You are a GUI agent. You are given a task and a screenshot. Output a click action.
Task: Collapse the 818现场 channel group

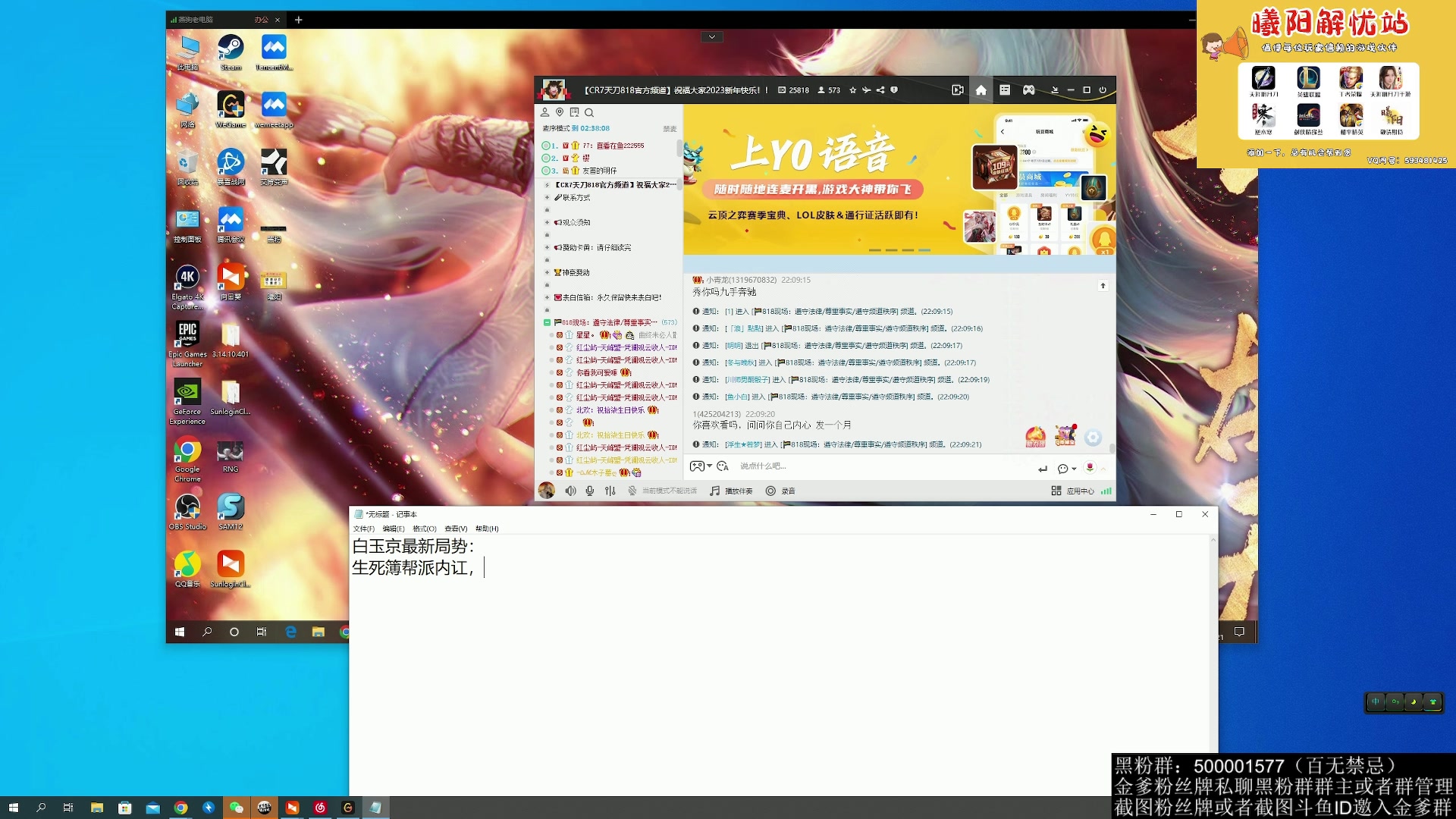coord(548,322)
